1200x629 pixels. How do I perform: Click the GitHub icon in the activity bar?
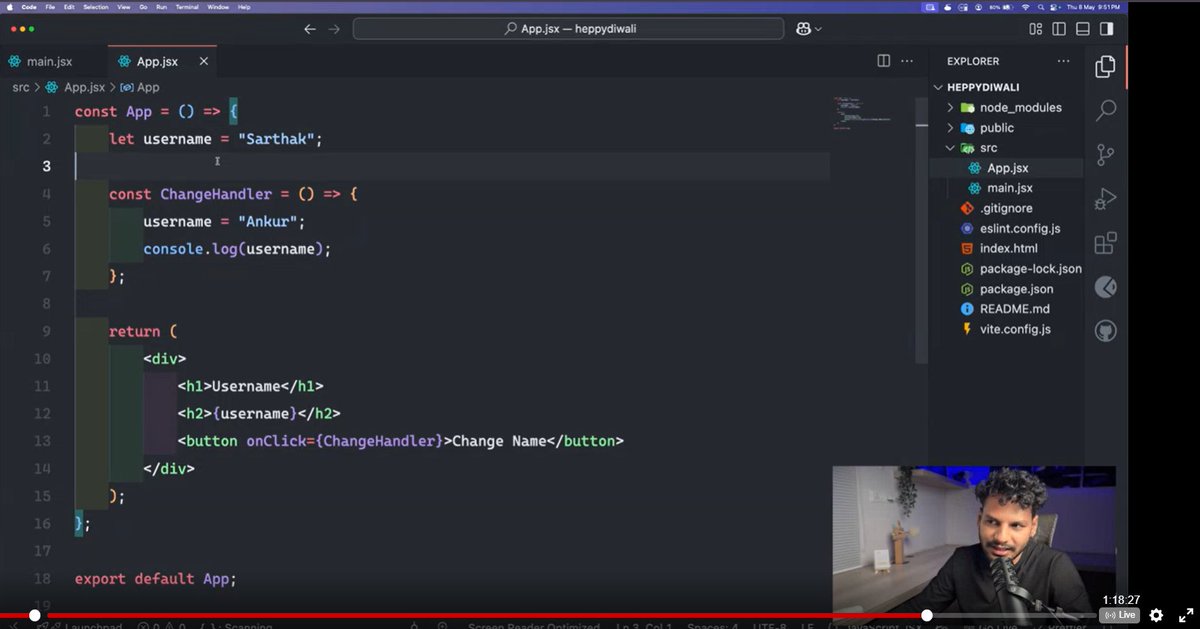(x=1104, y=331)
